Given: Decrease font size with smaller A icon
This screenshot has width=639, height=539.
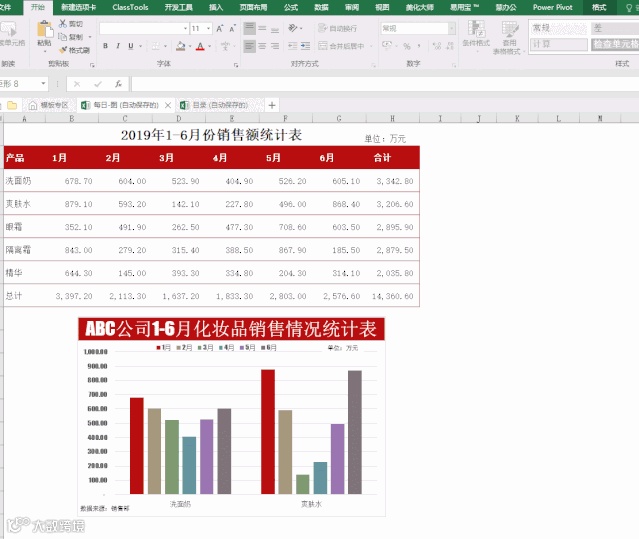Looking at the screenshot, I should pyautogui.click(x=233, y=29).
